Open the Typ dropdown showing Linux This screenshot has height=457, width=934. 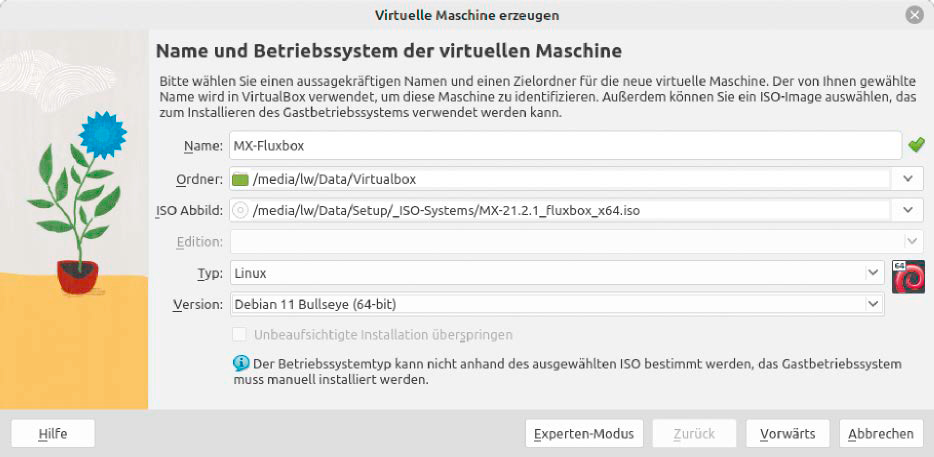pyautogui.click(x=873, y=273)
